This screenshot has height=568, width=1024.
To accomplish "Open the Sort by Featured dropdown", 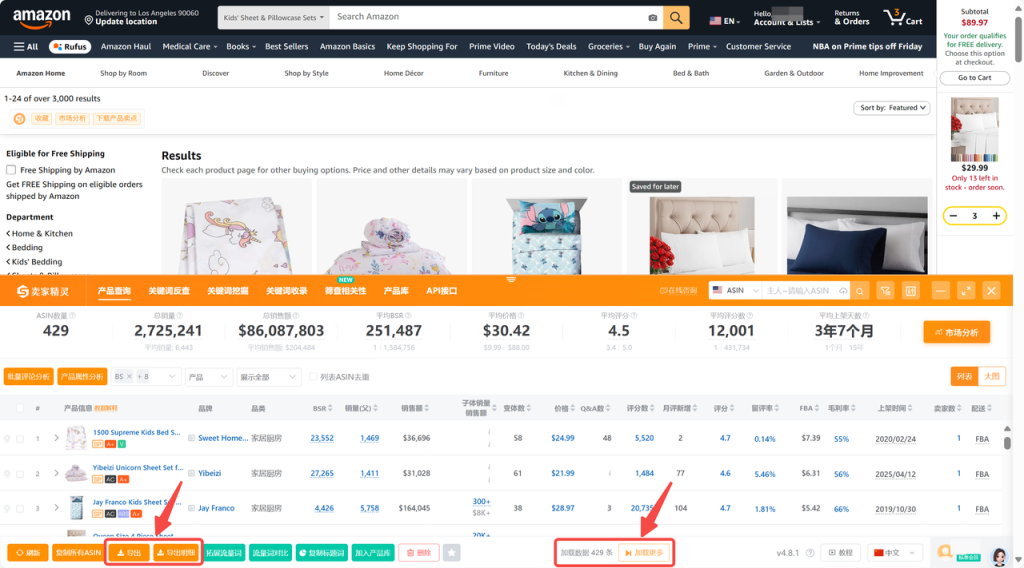I will click(x=893, y=108).
